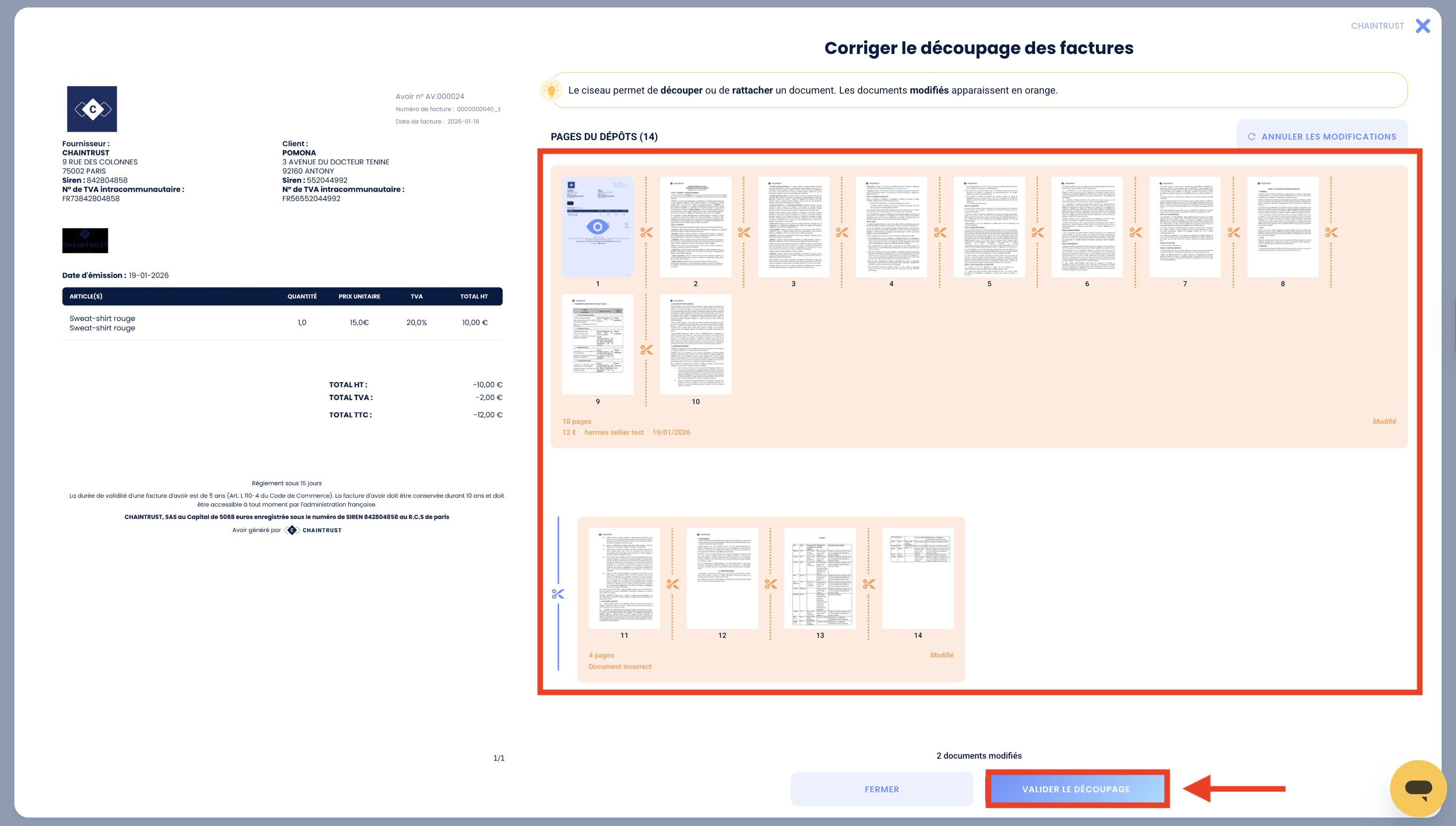The image size is (1456, 826).
Task: Click the '4 pages' label
Action: click(x=601, y=655)
